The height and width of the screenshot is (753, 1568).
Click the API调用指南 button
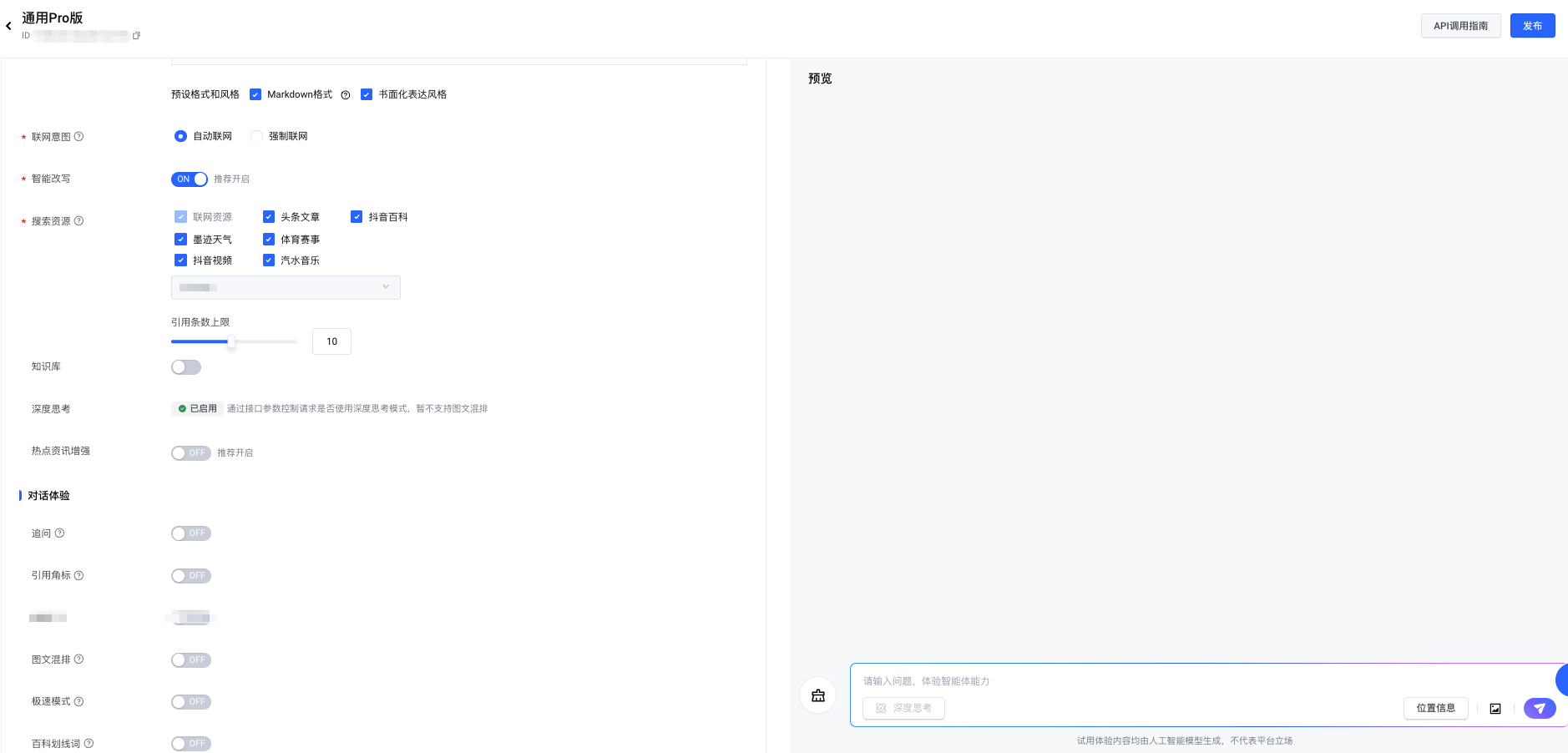(1460, 26)
